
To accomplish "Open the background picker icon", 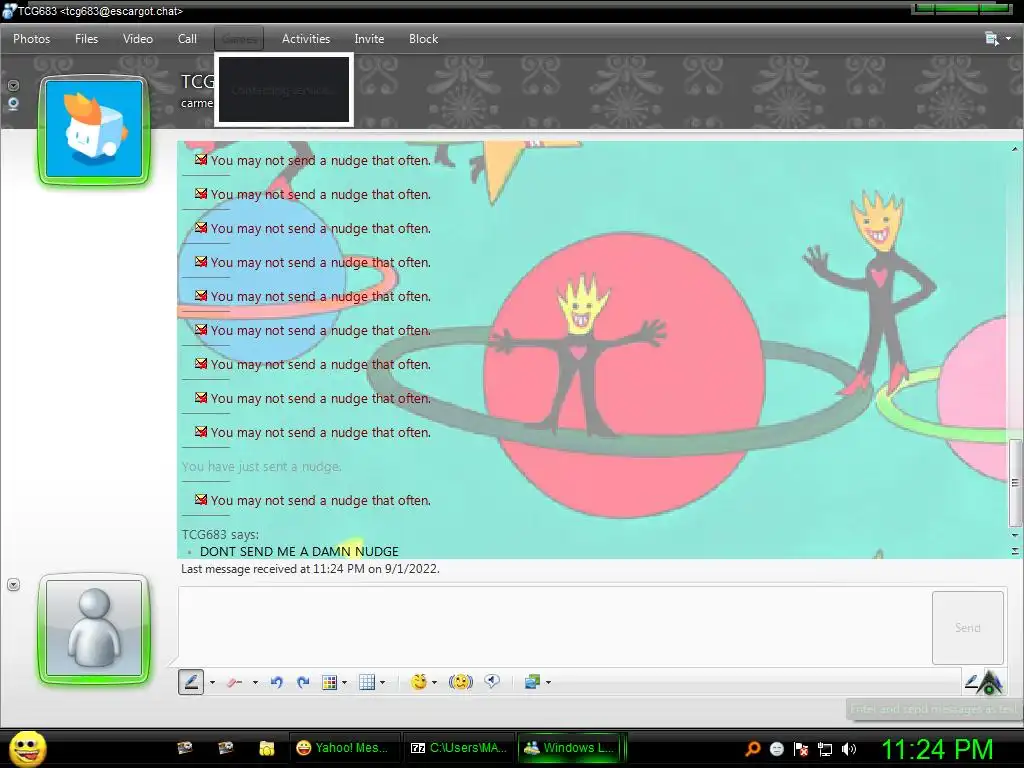I will pyautogui.click(x=532, y=682).
